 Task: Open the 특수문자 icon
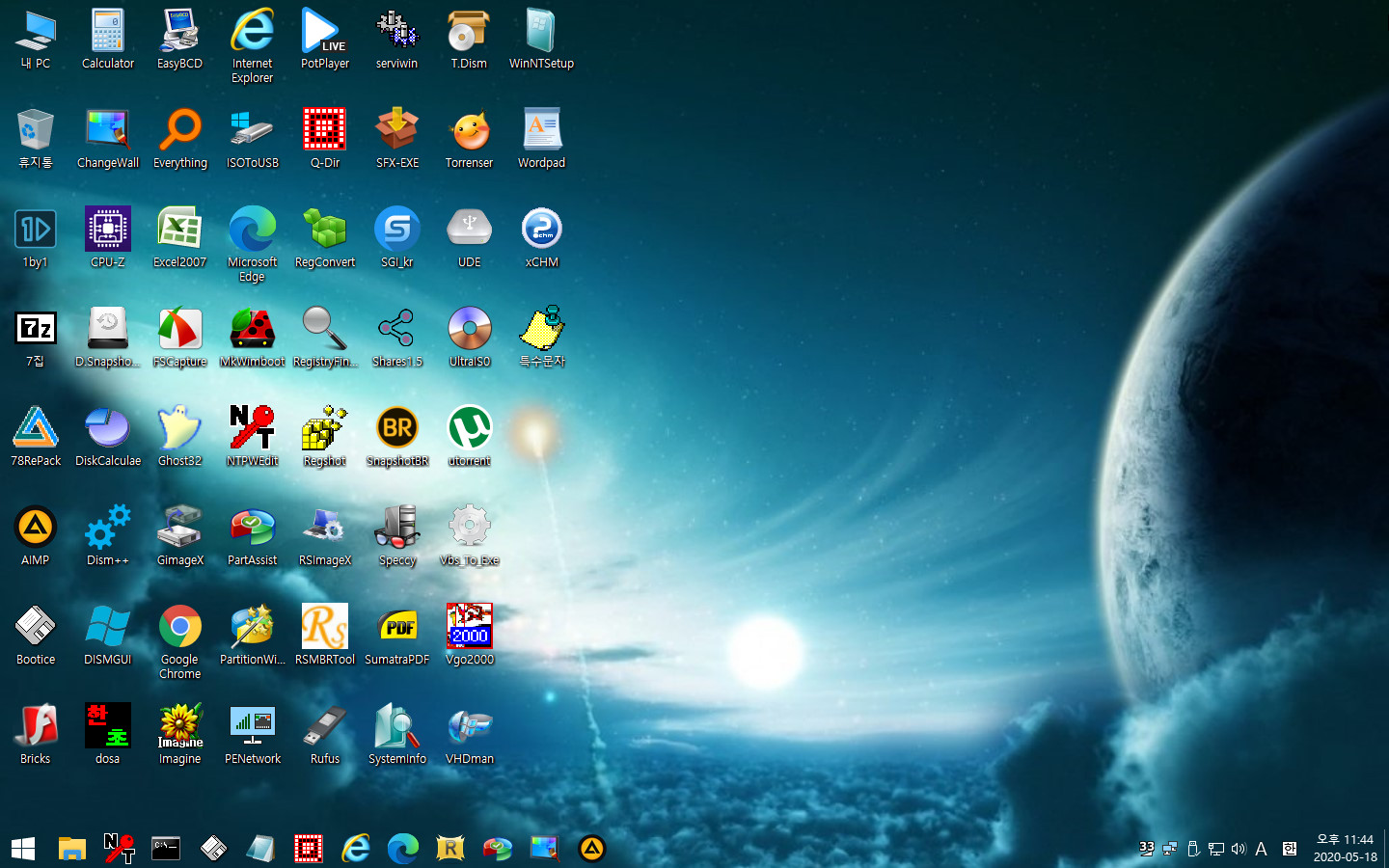coord(542,338)
